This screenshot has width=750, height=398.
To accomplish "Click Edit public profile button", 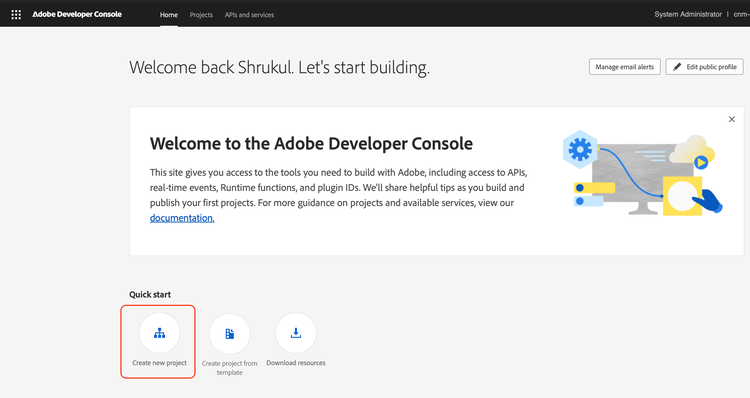I will coord(704,67).
